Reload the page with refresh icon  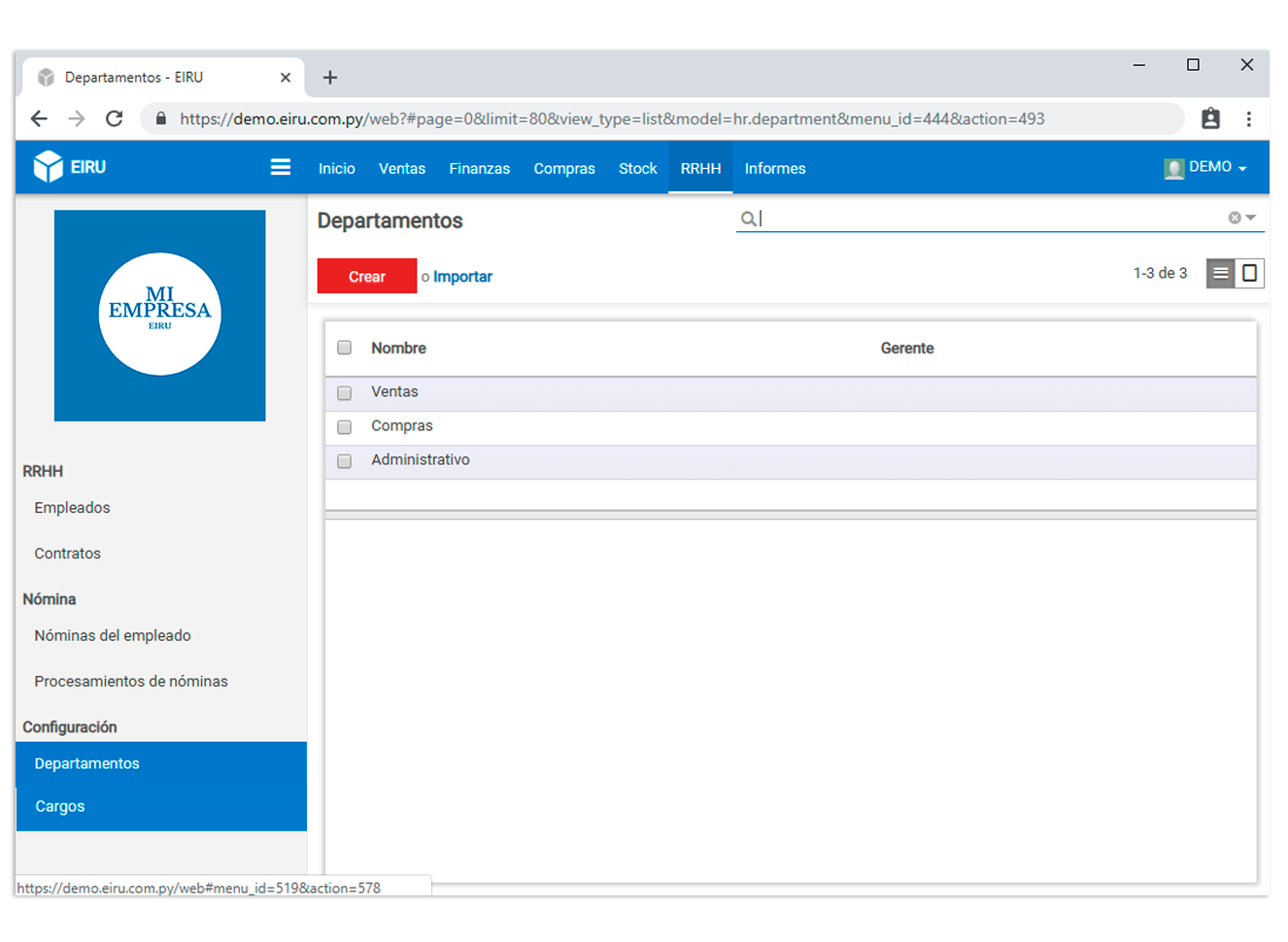pyautogui.click(x=115, y=118)
